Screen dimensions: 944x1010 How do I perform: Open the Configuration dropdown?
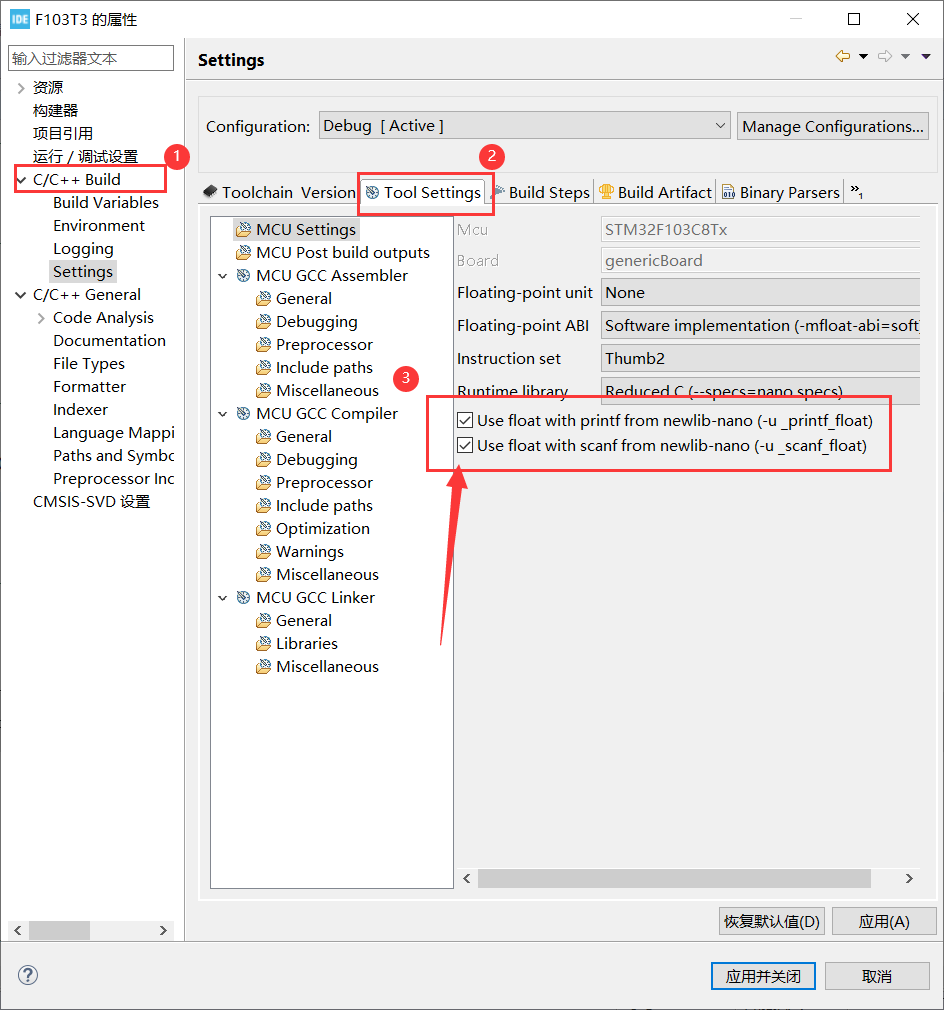[x=722, y=125]
